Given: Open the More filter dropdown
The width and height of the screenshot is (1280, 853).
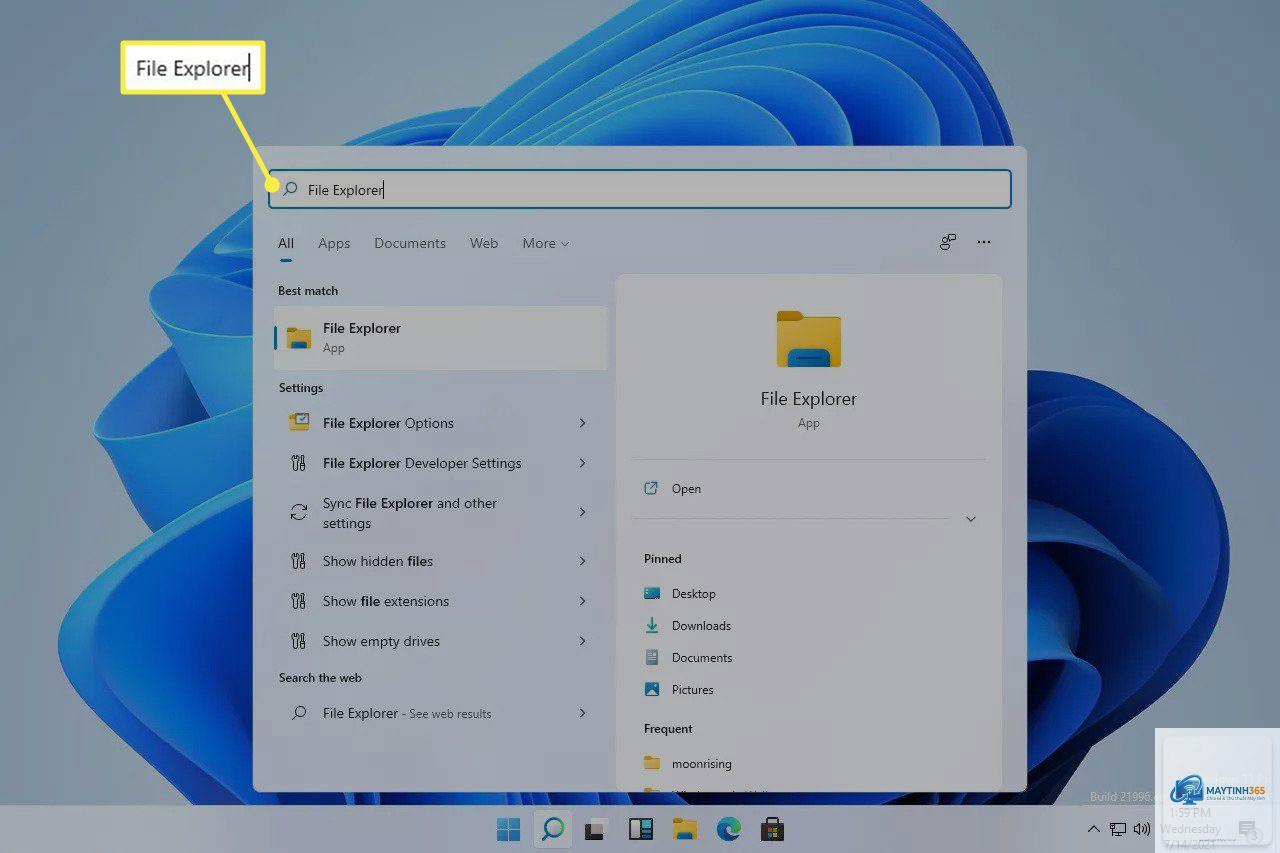Looking at the screenshot, I should coord(545,243).
